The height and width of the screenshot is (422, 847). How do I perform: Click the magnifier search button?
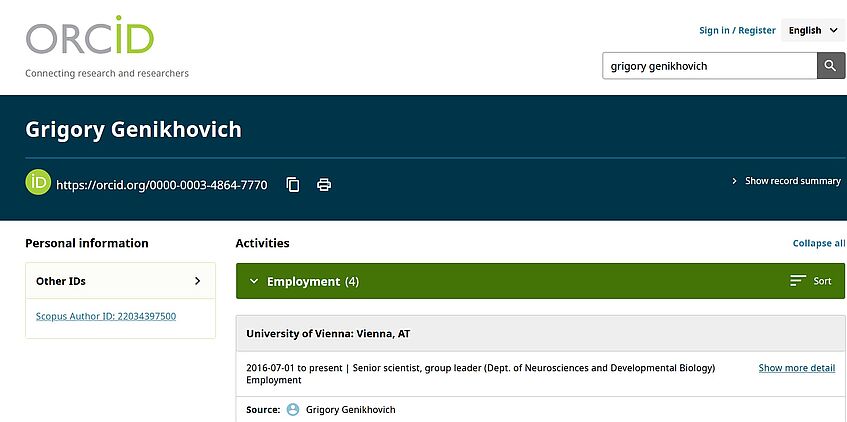click(831, 66)
